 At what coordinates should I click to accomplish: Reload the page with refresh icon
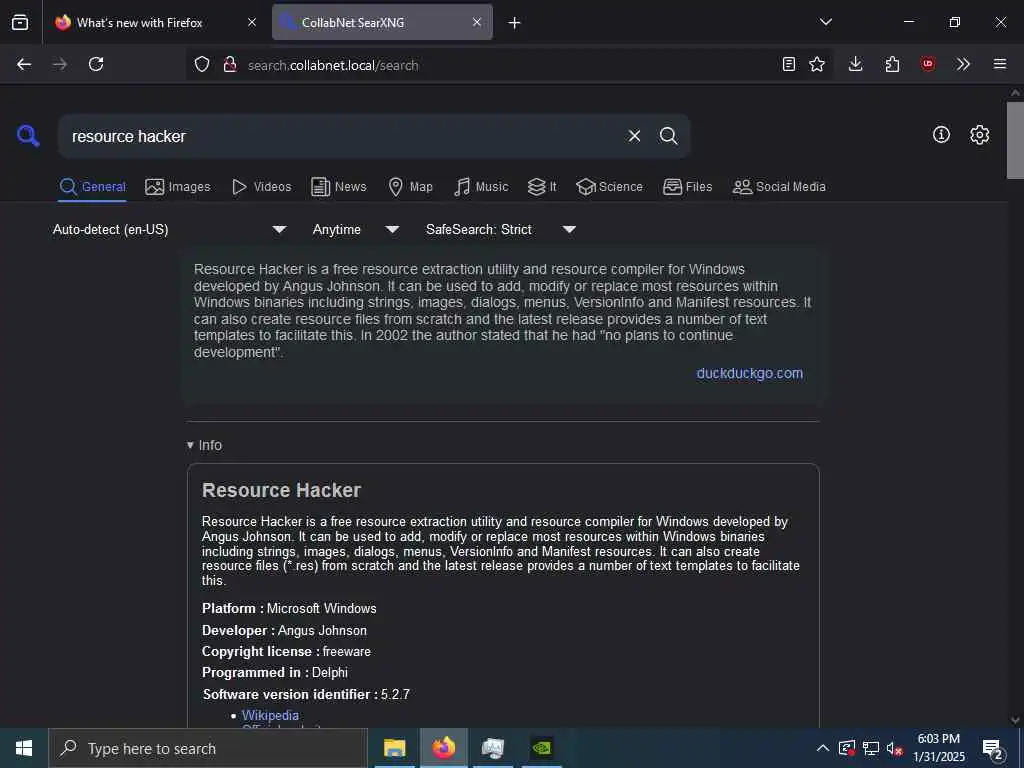point(96,64)
